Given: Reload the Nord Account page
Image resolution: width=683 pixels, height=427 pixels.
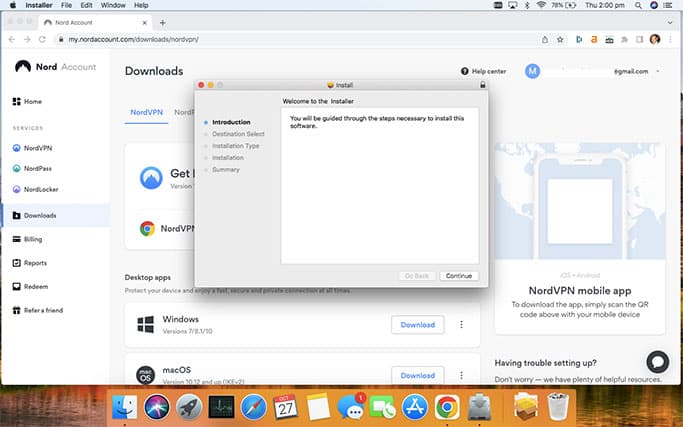Looking at the screenshot, I should click(42, 39).
